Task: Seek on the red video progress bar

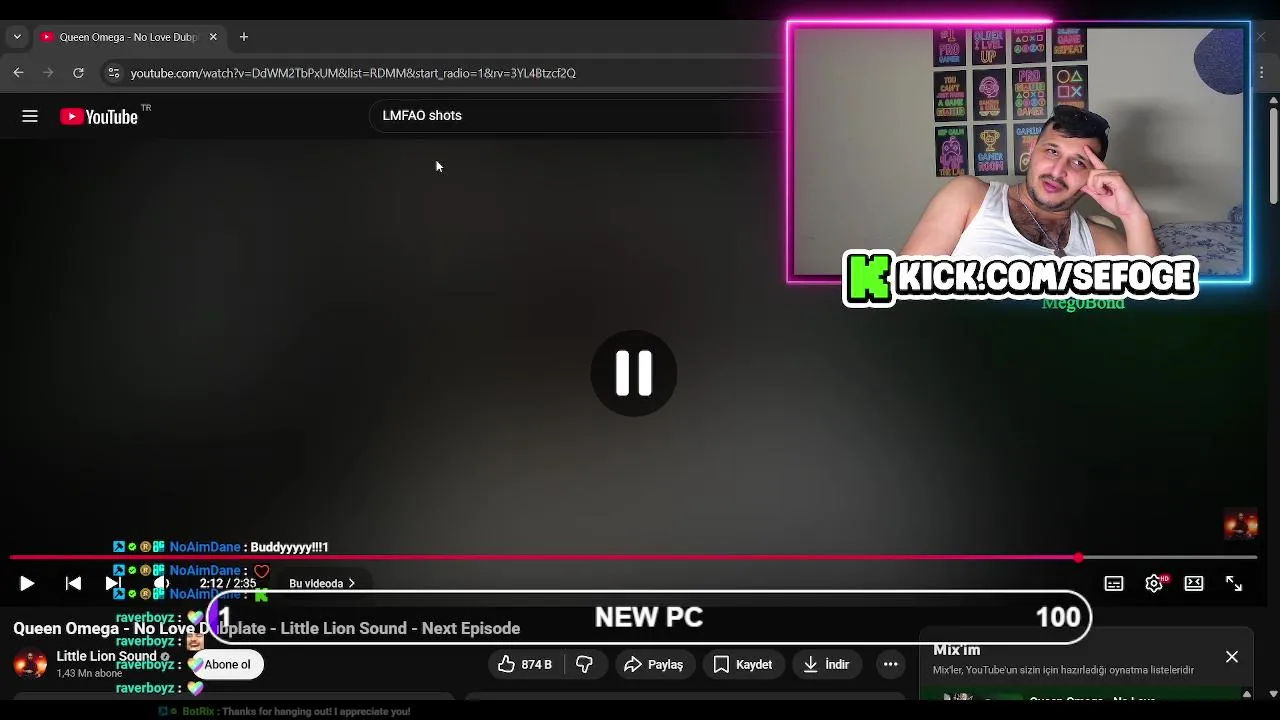Action: click(633, 557)
